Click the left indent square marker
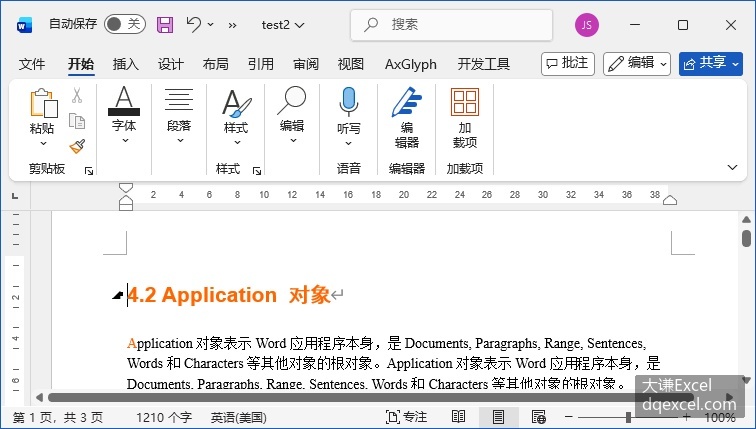This screenshot has height=429, width=756. point(125,207)
